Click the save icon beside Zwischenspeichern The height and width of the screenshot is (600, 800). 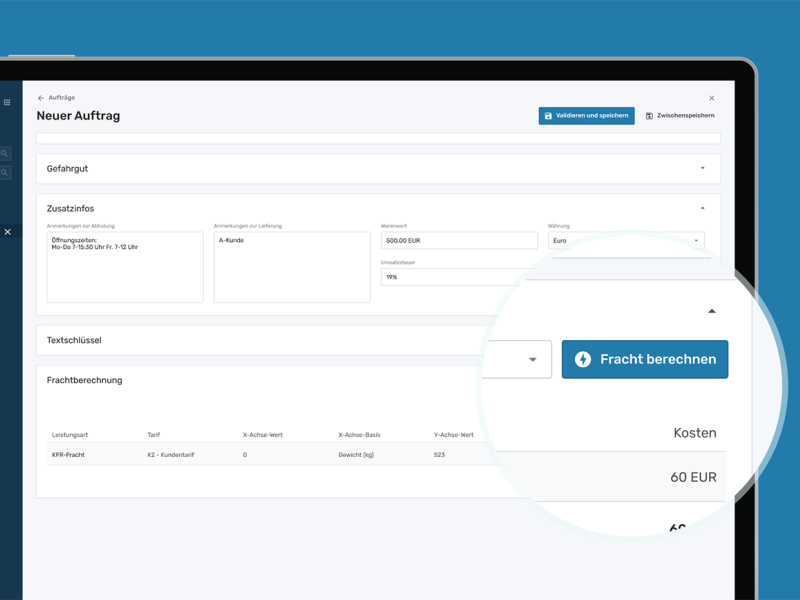coord(649,116)
